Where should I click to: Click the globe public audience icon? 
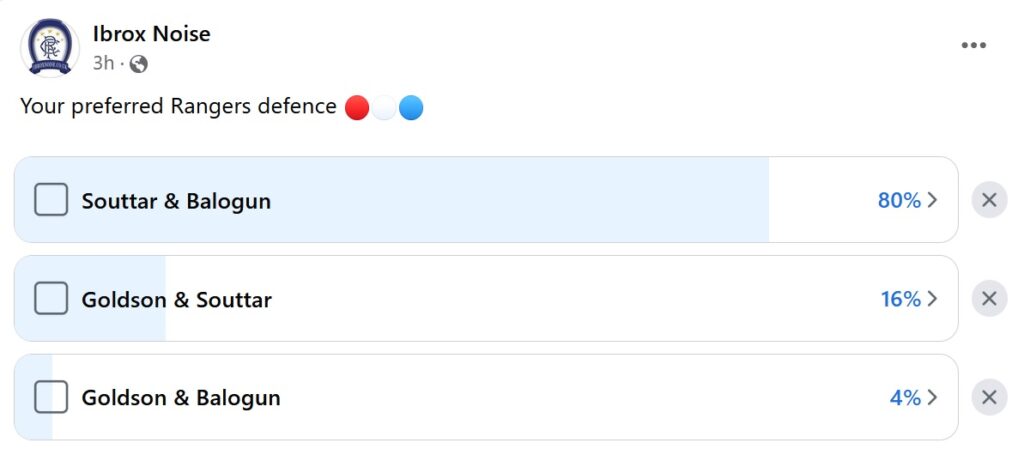pos(138,64)
